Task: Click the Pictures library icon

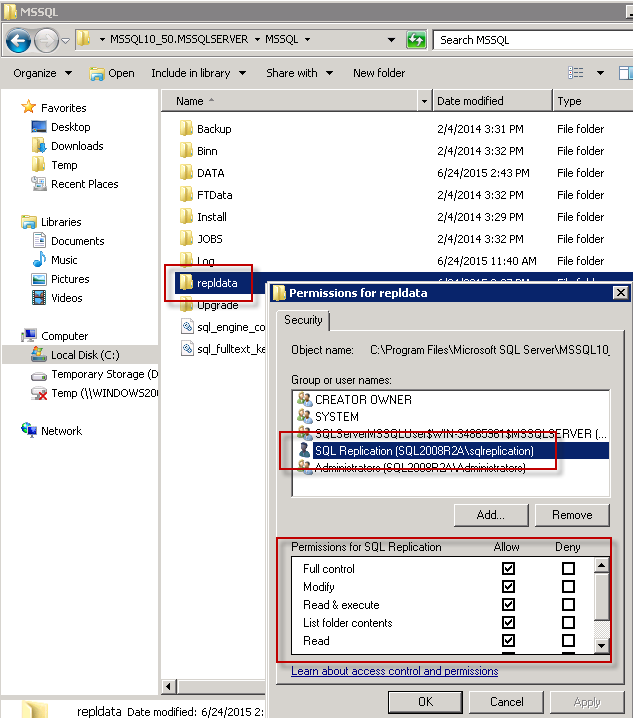Action: coord(39,279)
